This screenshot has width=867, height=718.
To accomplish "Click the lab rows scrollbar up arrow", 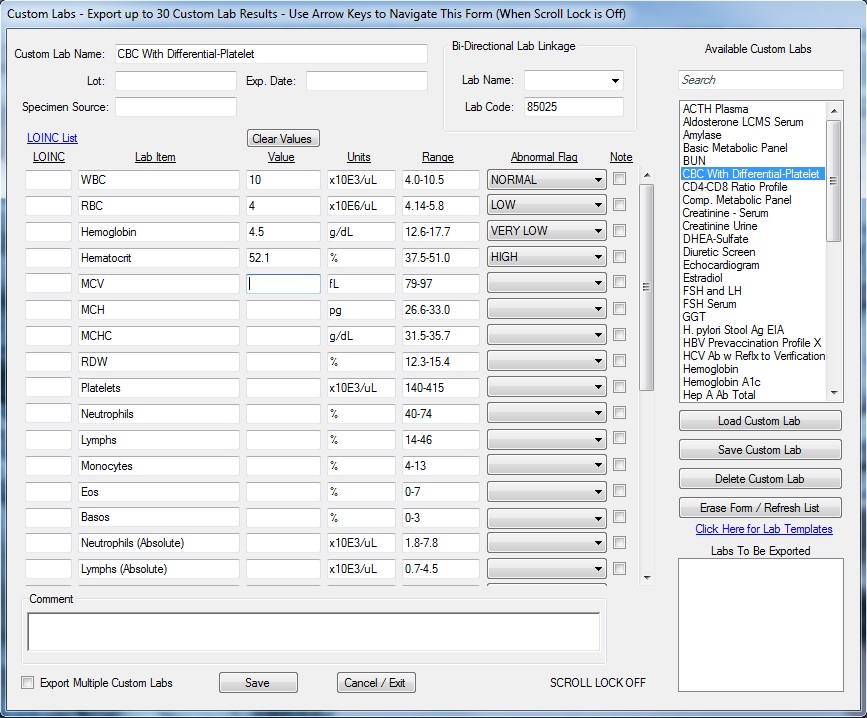I will 647,175.
